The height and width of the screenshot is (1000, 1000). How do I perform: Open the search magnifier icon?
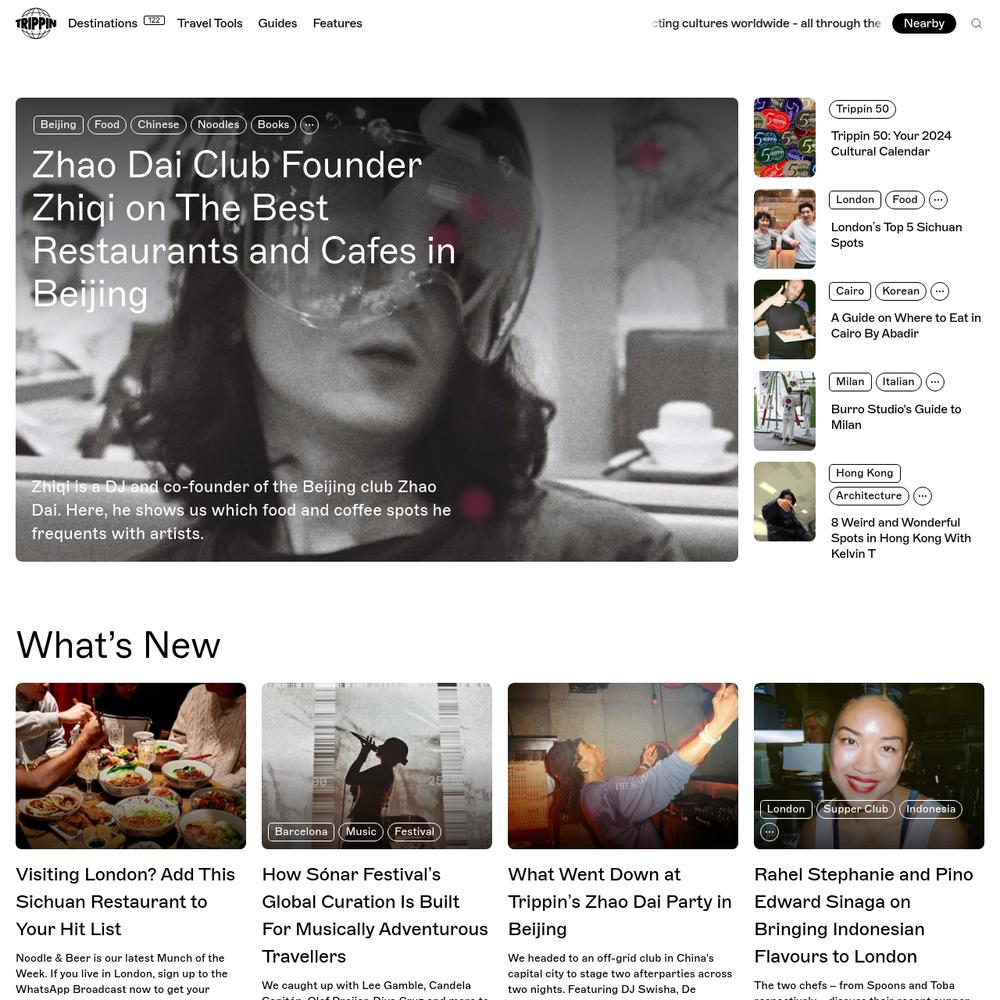(976, 24)
